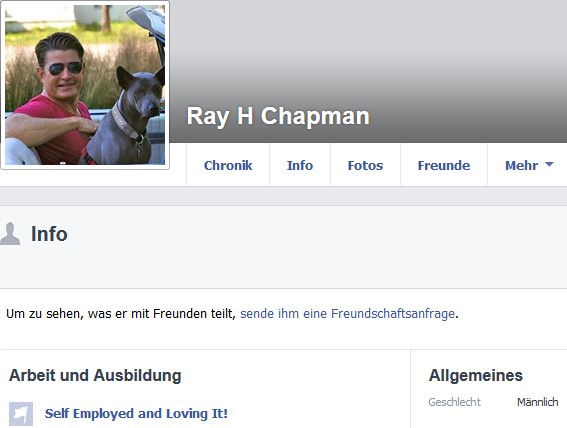Go to the Freunde tab

(x=444, y=165)
